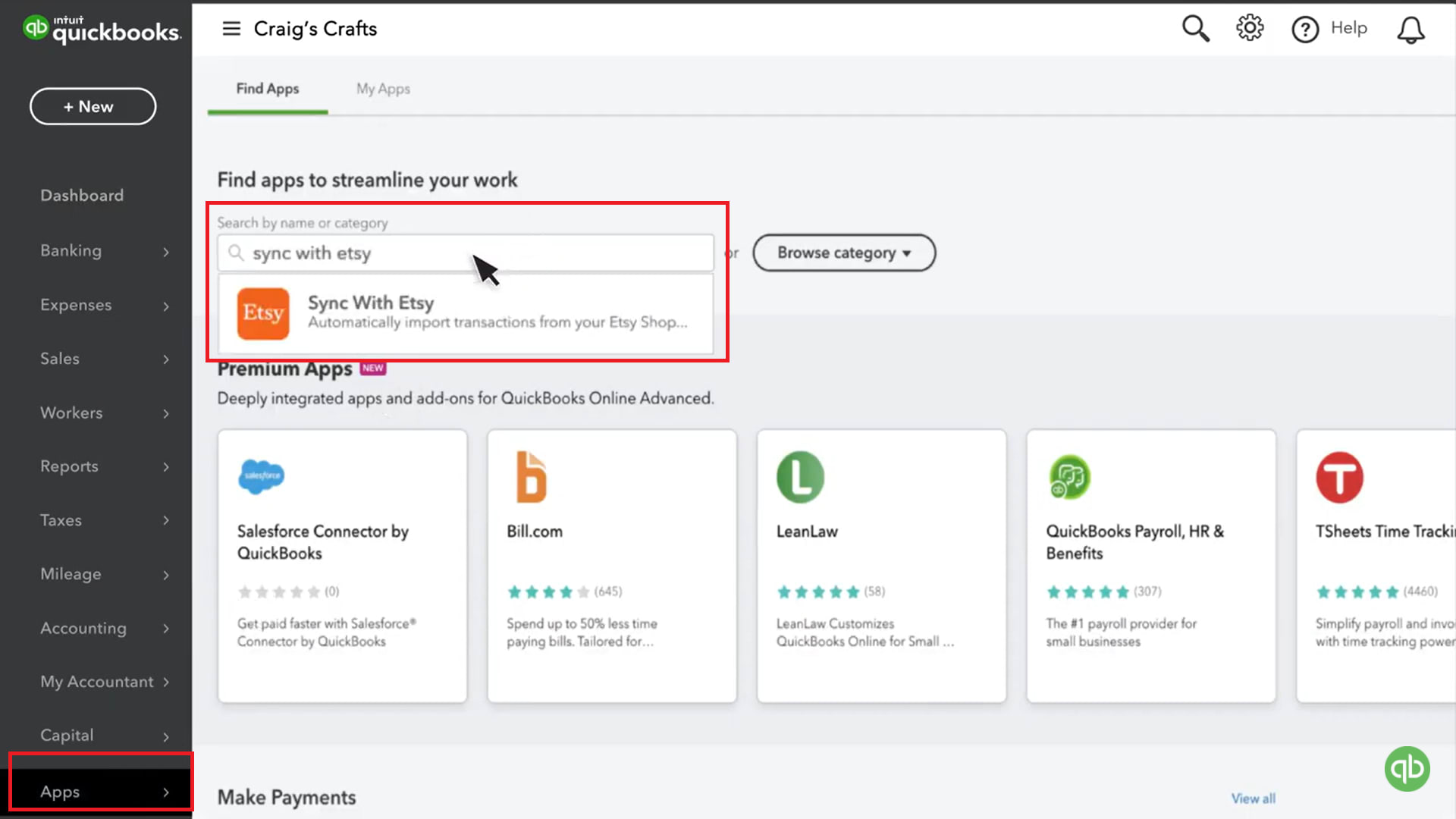Toggle the hamburger navigation menu icon

[231, 29]
